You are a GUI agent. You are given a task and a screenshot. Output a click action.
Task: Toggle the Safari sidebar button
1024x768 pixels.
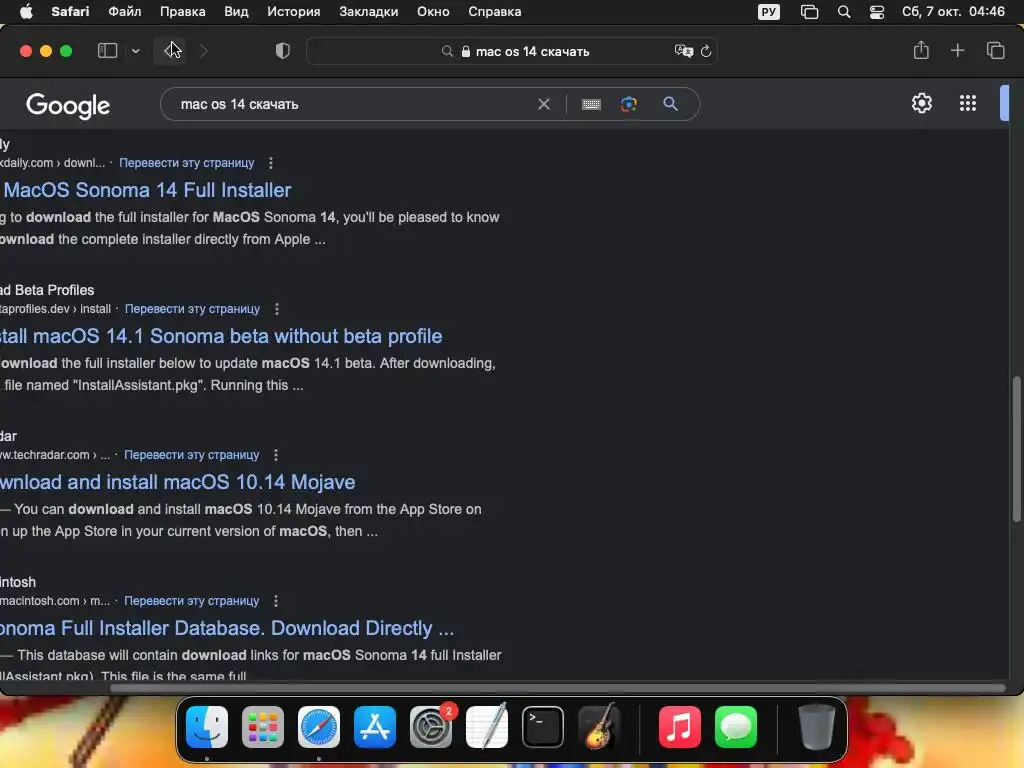107,51
